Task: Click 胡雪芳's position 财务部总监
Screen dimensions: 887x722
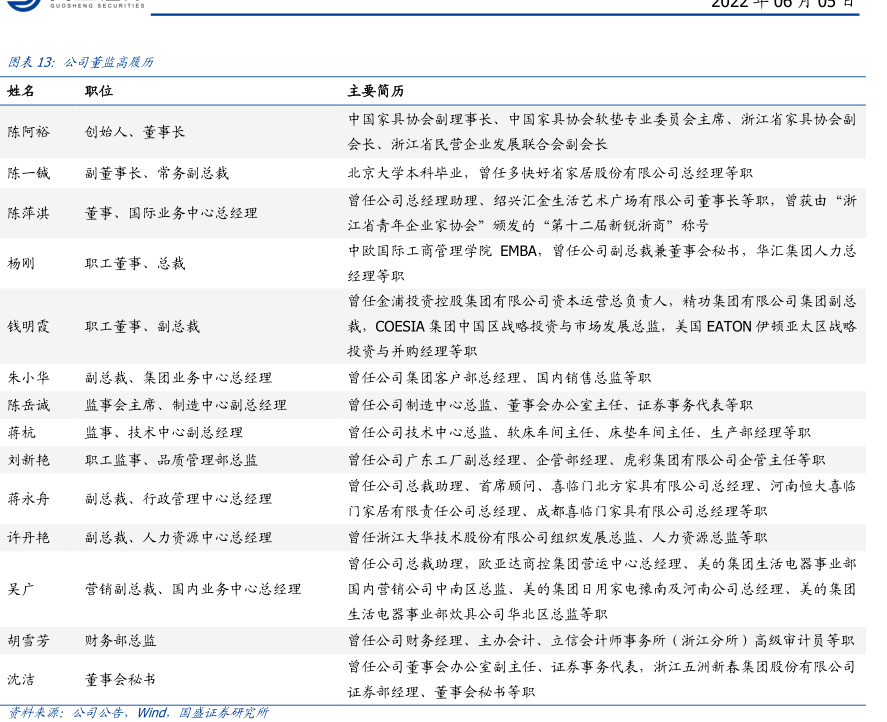Action: click(120, 640)
